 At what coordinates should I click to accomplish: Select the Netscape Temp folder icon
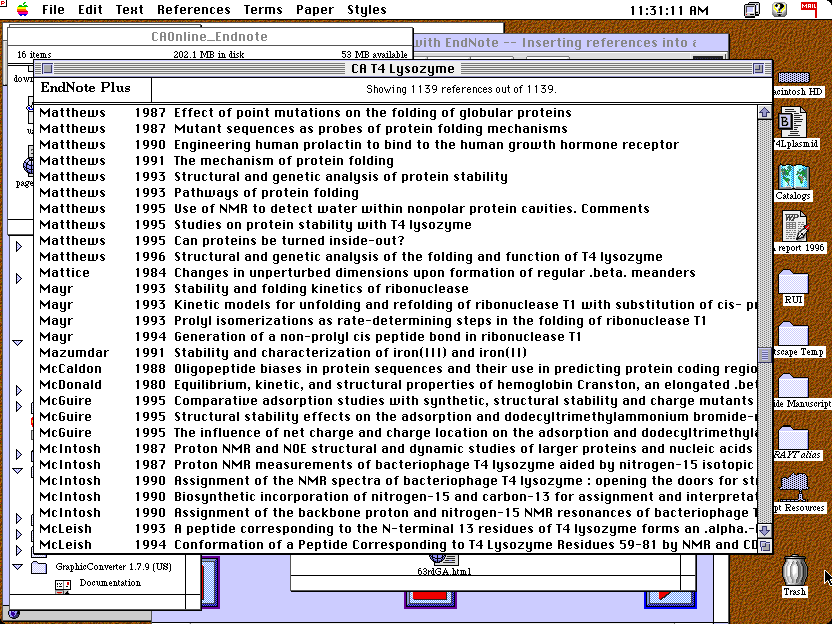[793, 334]
